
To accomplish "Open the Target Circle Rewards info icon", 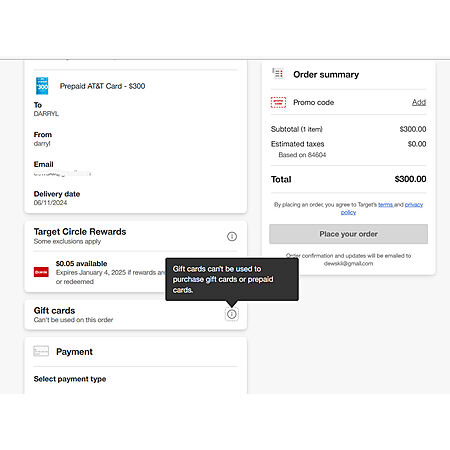I will pyautogui.click(x=232, y=236).
